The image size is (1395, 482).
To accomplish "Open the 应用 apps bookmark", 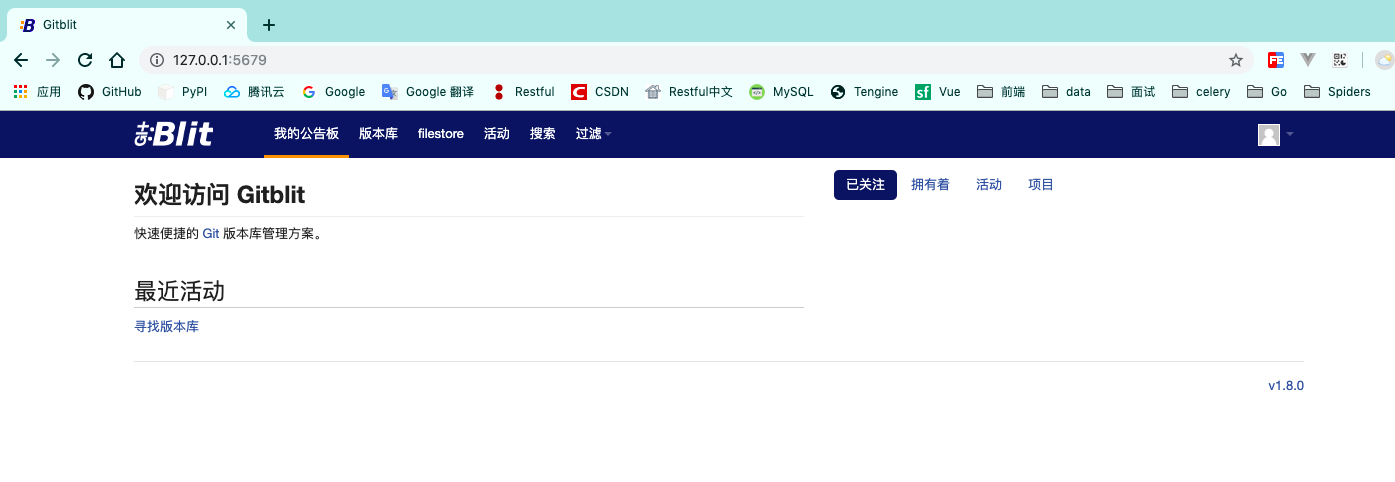I will coord(37,92).
